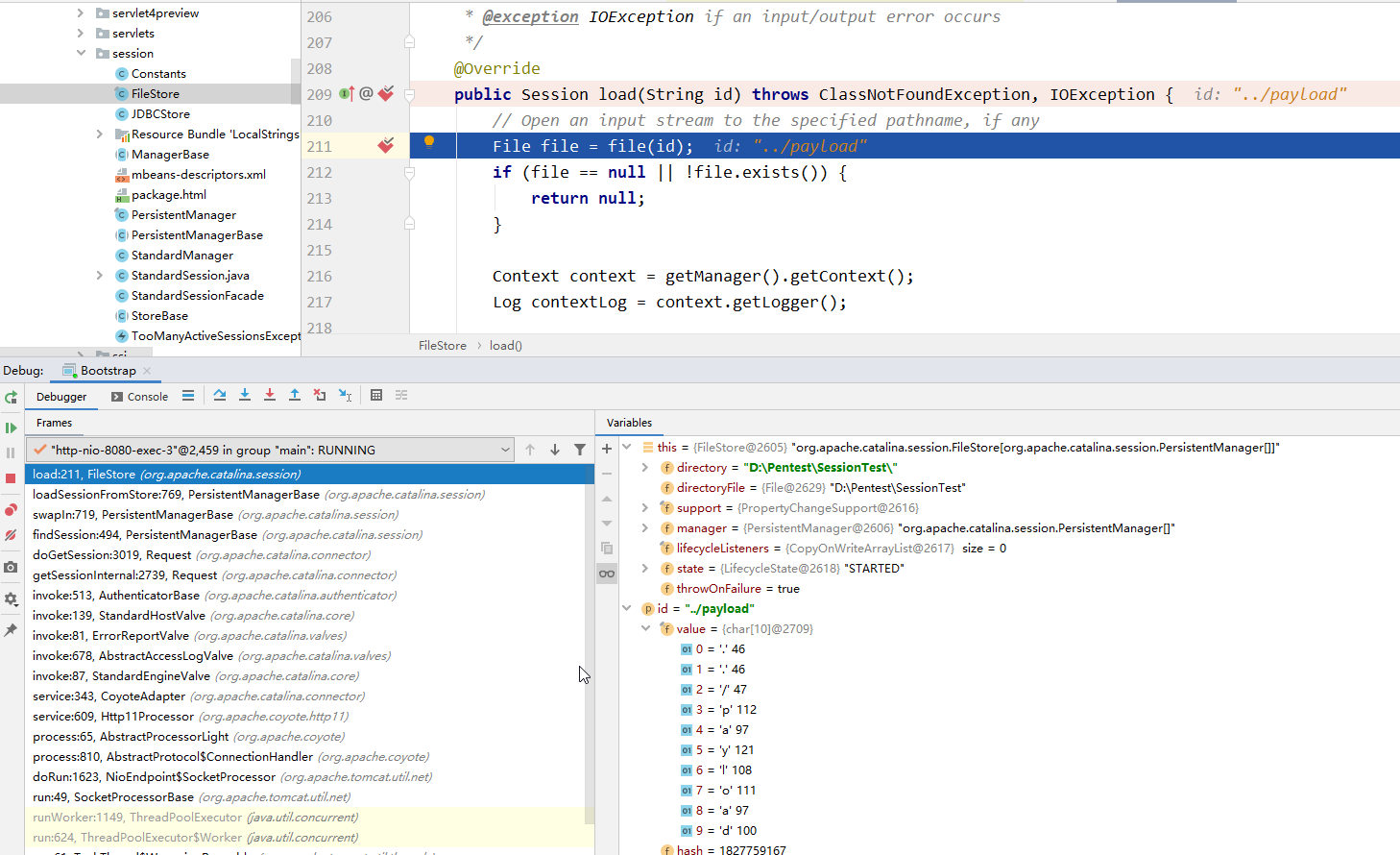Rerun the Bootstrap debug session
1400x855 pixels.
tap(11, 397)
